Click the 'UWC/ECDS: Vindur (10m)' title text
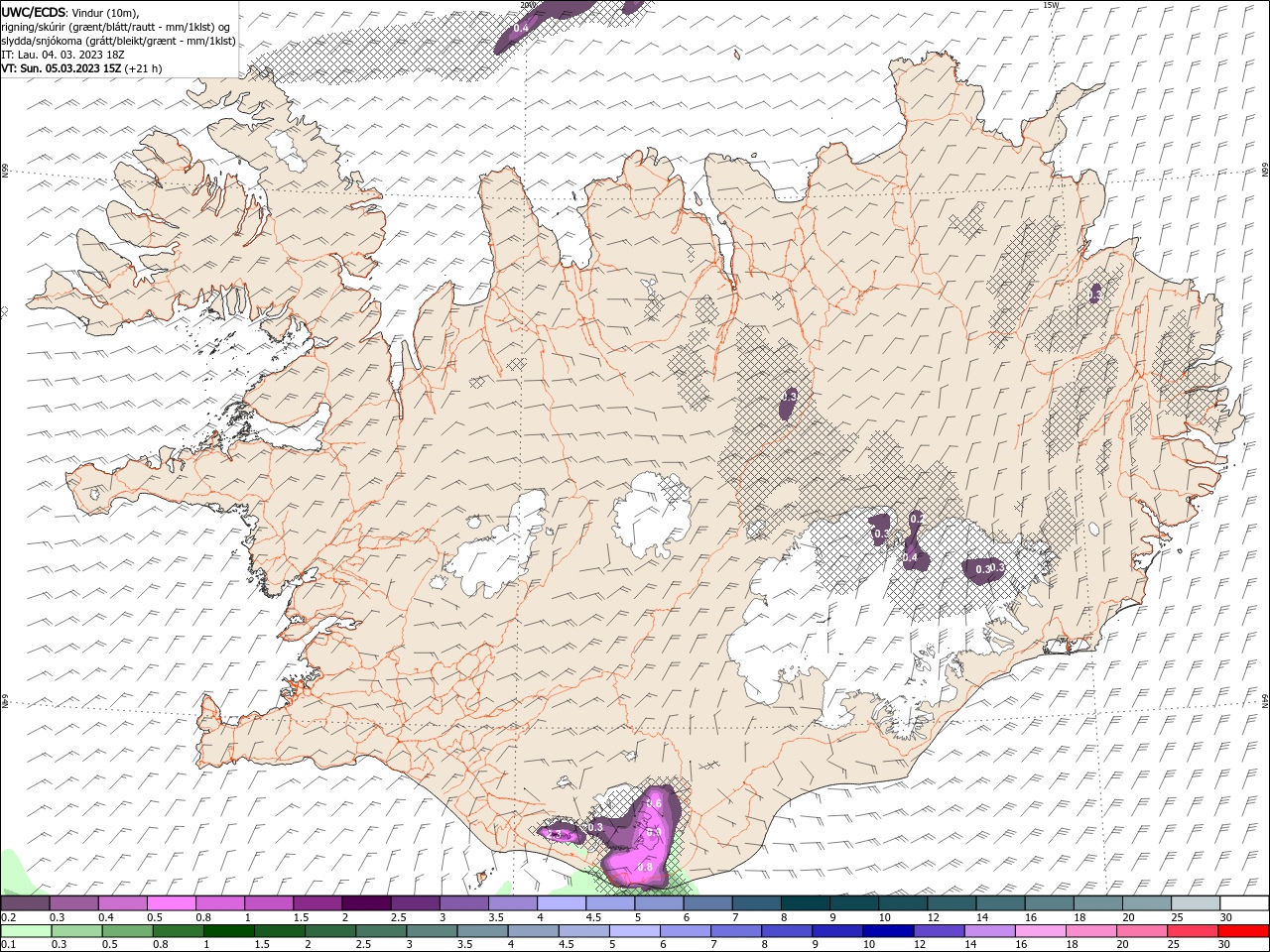1270x952 pixels. tap(70, 12)
